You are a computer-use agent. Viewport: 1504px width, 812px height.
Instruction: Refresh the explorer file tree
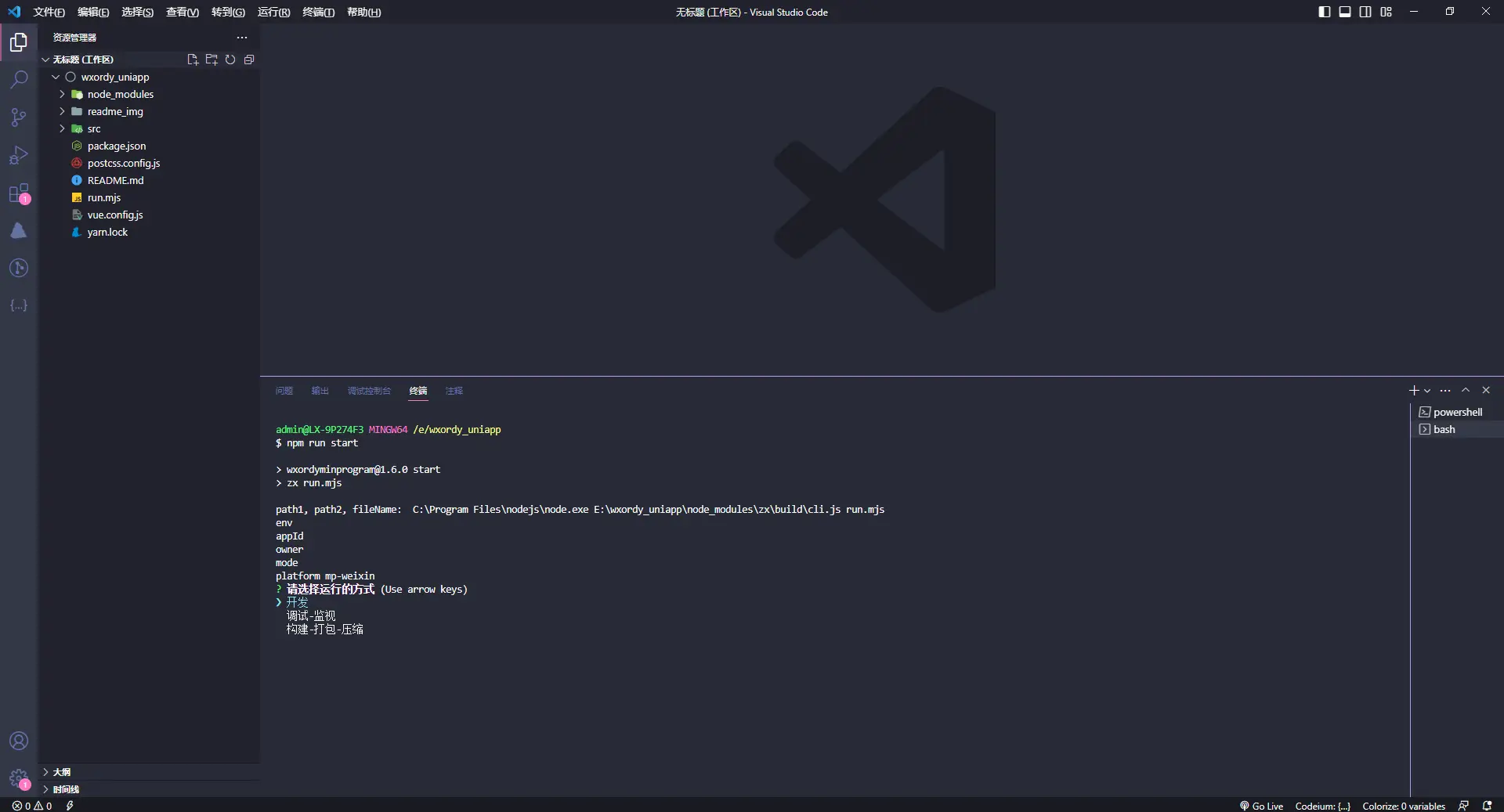pos(230,60)
